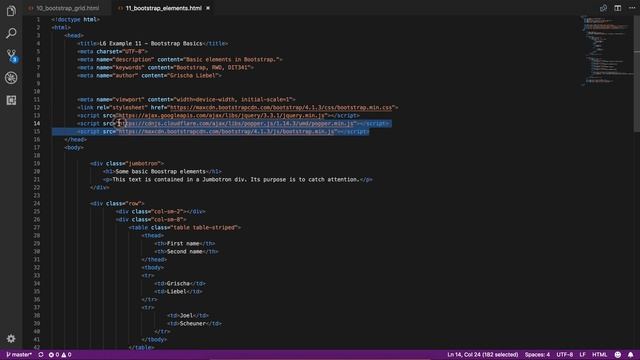Open the Source Control view
Image resolution: width=640 pixels, height=360 pixels.
11,56
